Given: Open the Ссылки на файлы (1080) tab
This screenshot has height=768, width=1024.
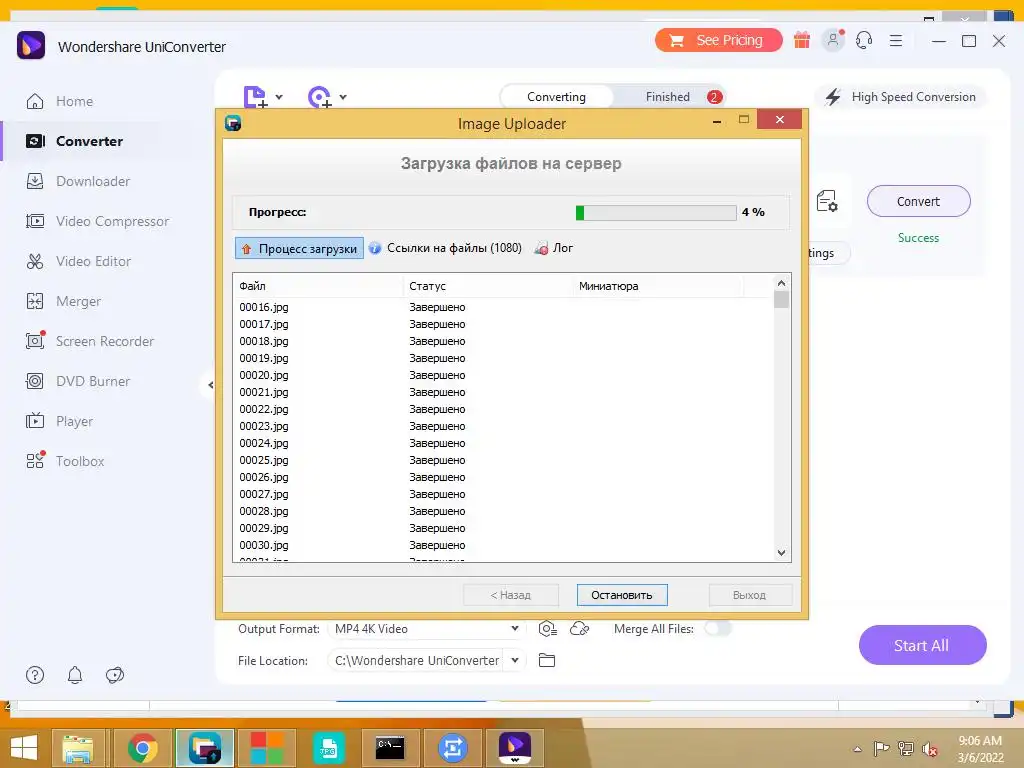Looking at the screenshot, I should click(445, 248).
